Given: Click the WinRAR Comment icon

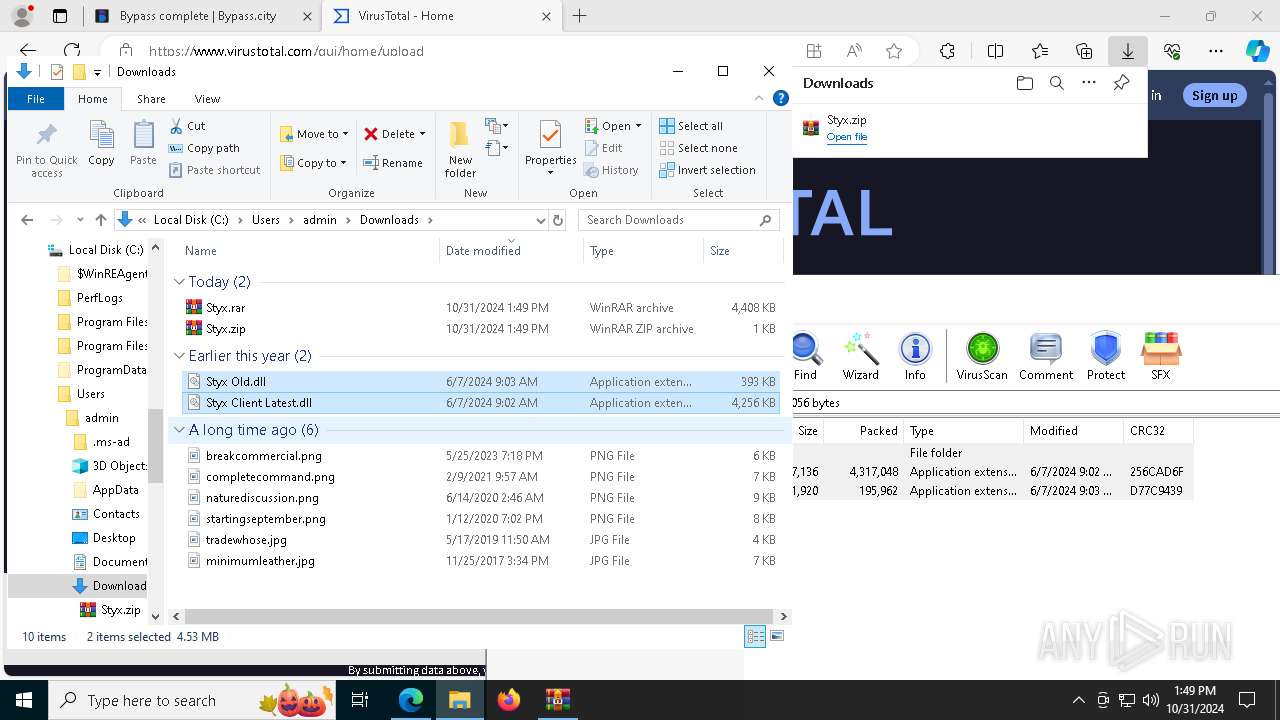Looking at the screenshot, I should tap(1046, 356).
